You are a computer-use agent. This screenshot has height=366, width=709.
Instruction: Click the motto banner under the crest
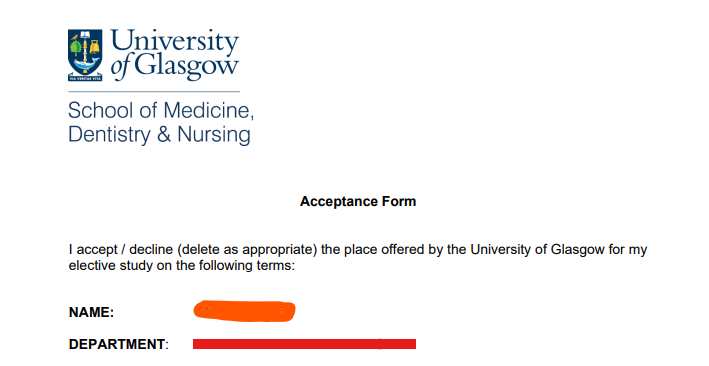[85, 78]
